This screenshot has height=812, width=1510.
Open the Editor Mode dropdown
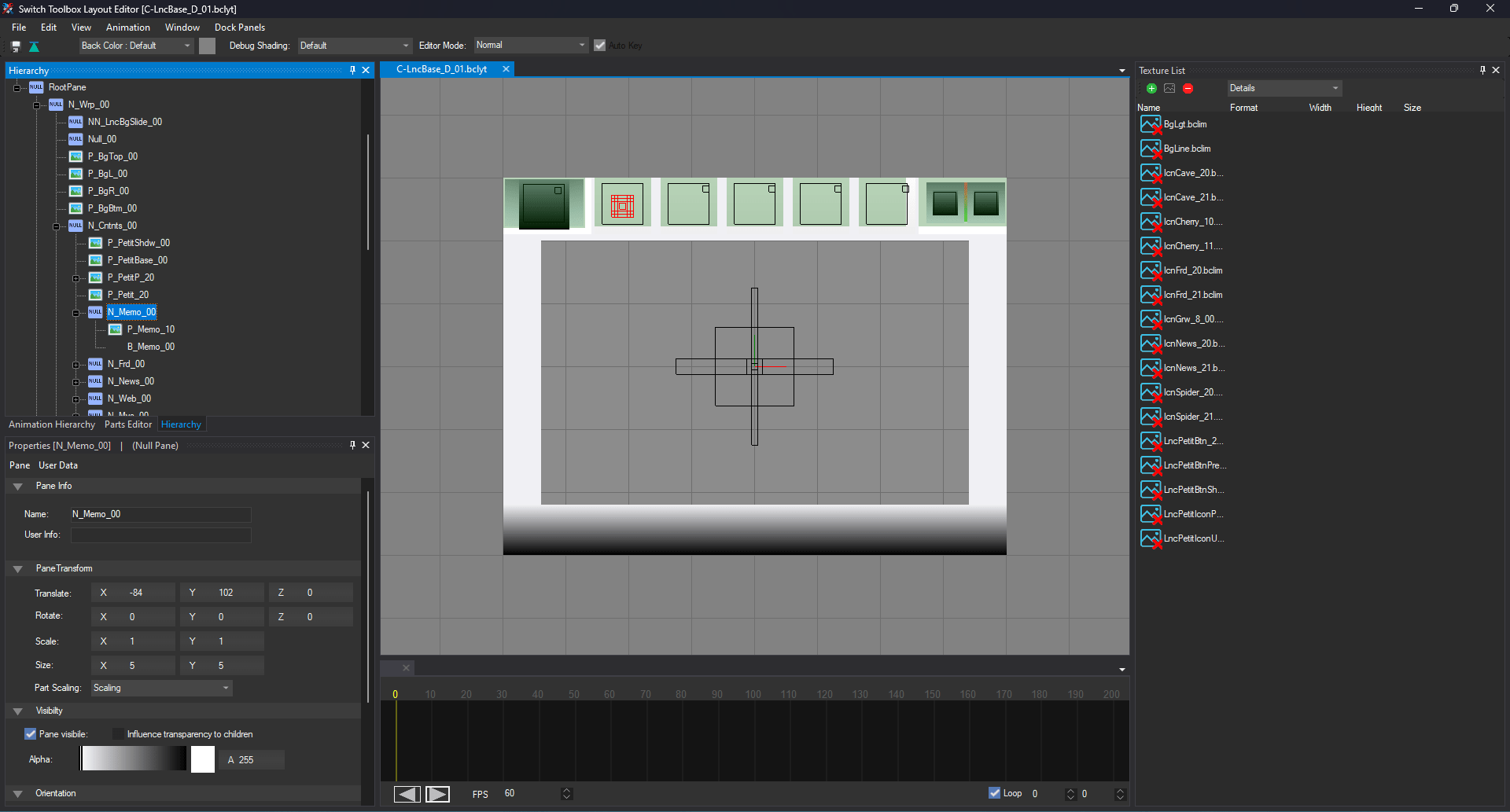pos(531,46)
